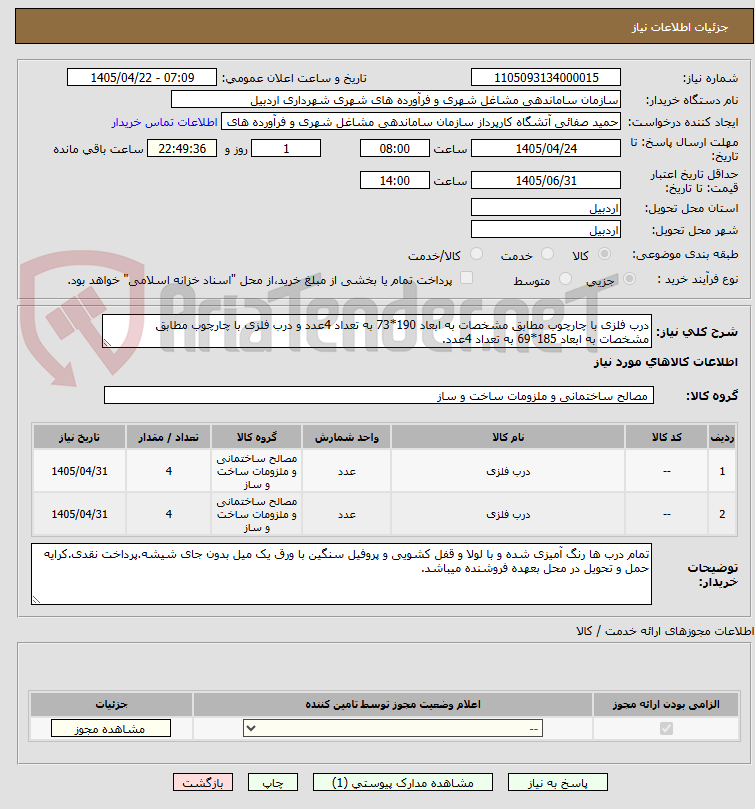Click the تعداد / مقدار column header

[168, 438]
